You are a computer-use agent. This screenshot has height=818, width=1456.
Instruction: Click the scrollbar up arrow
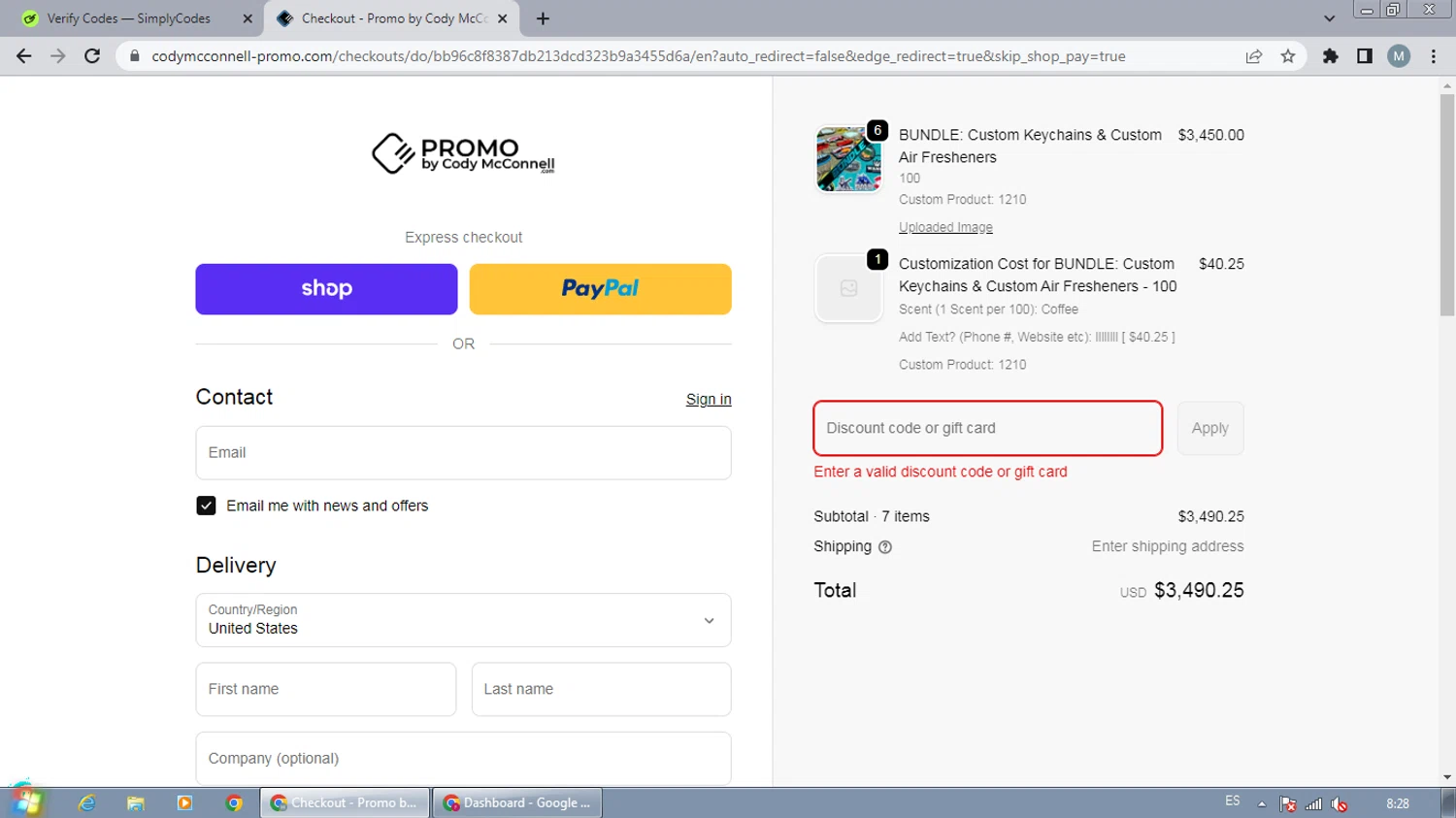coord(1447,85)
